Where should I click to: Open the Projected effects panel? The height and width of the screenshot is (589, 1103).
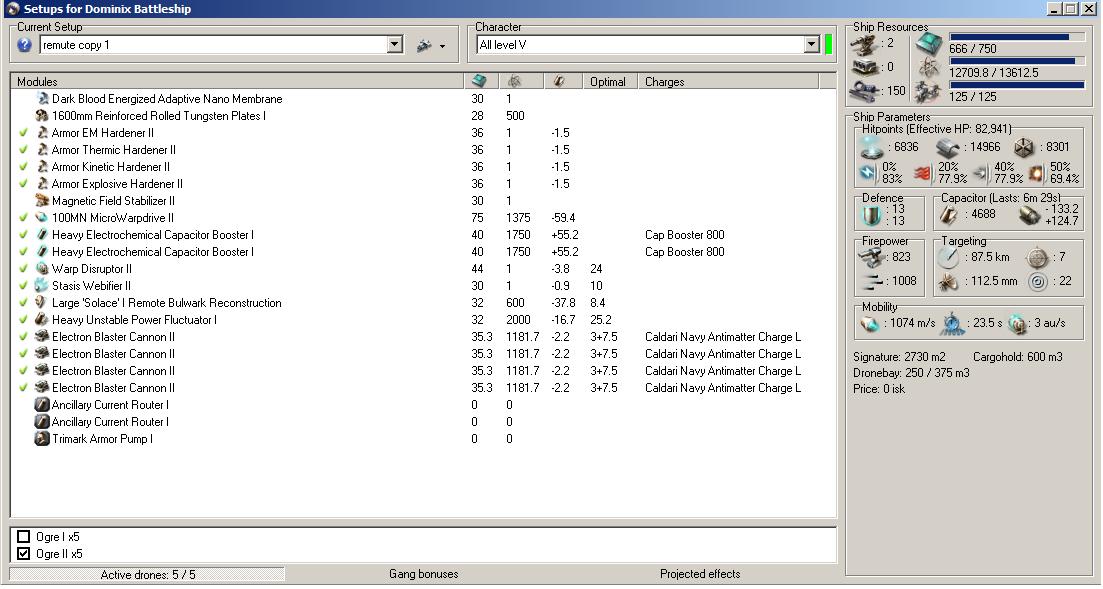[700, 574]
